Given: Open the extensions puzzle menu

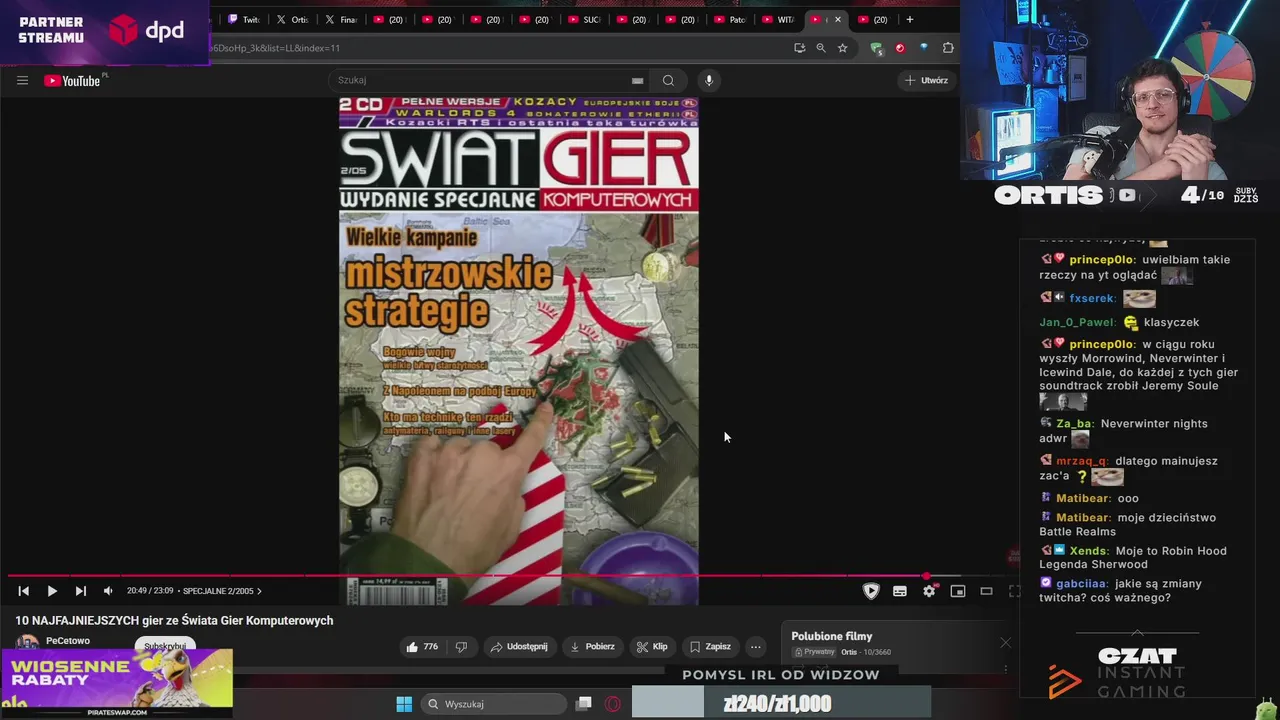Looking at the screenshot, I should coord(948,48).
